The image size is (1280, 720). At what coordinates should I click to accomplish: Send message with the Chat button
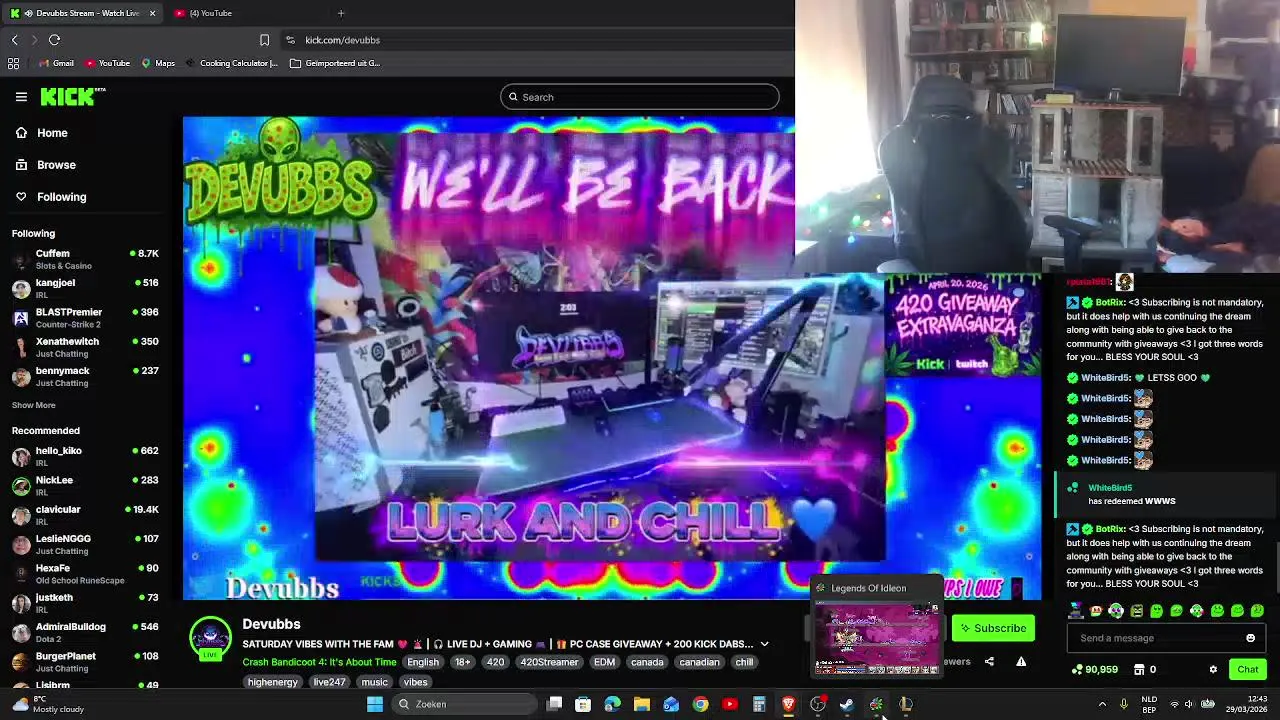point(1247,669)
